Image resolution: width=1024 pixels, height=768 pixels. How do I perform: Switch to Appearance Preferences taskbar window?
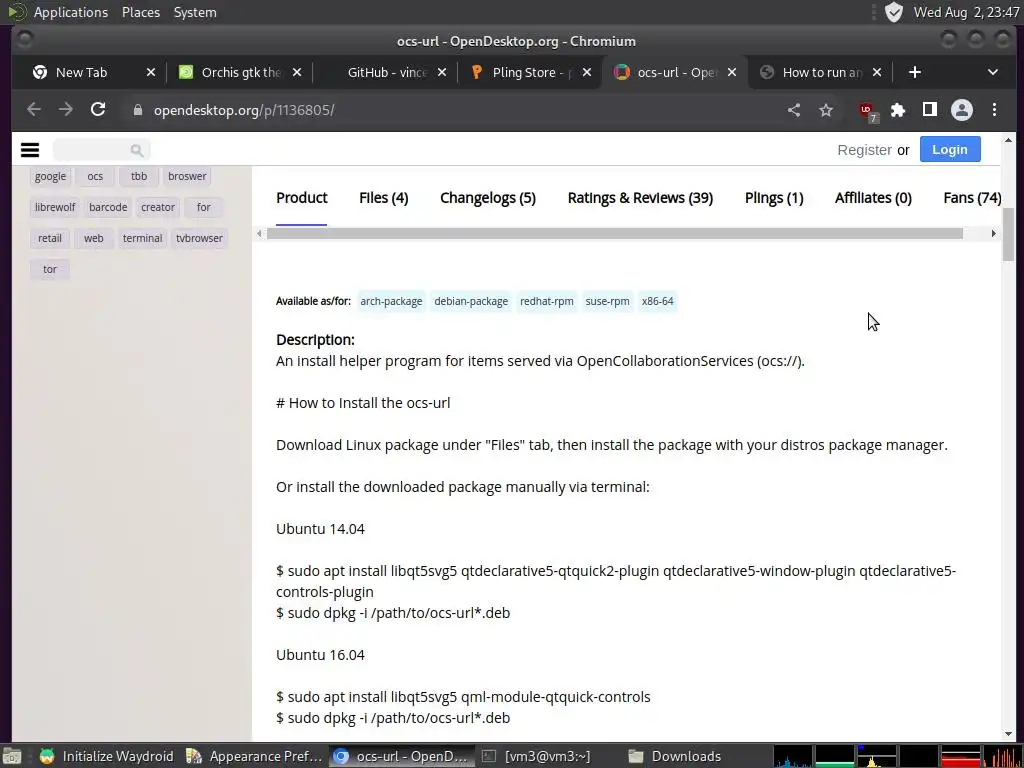tap(254, 756)
